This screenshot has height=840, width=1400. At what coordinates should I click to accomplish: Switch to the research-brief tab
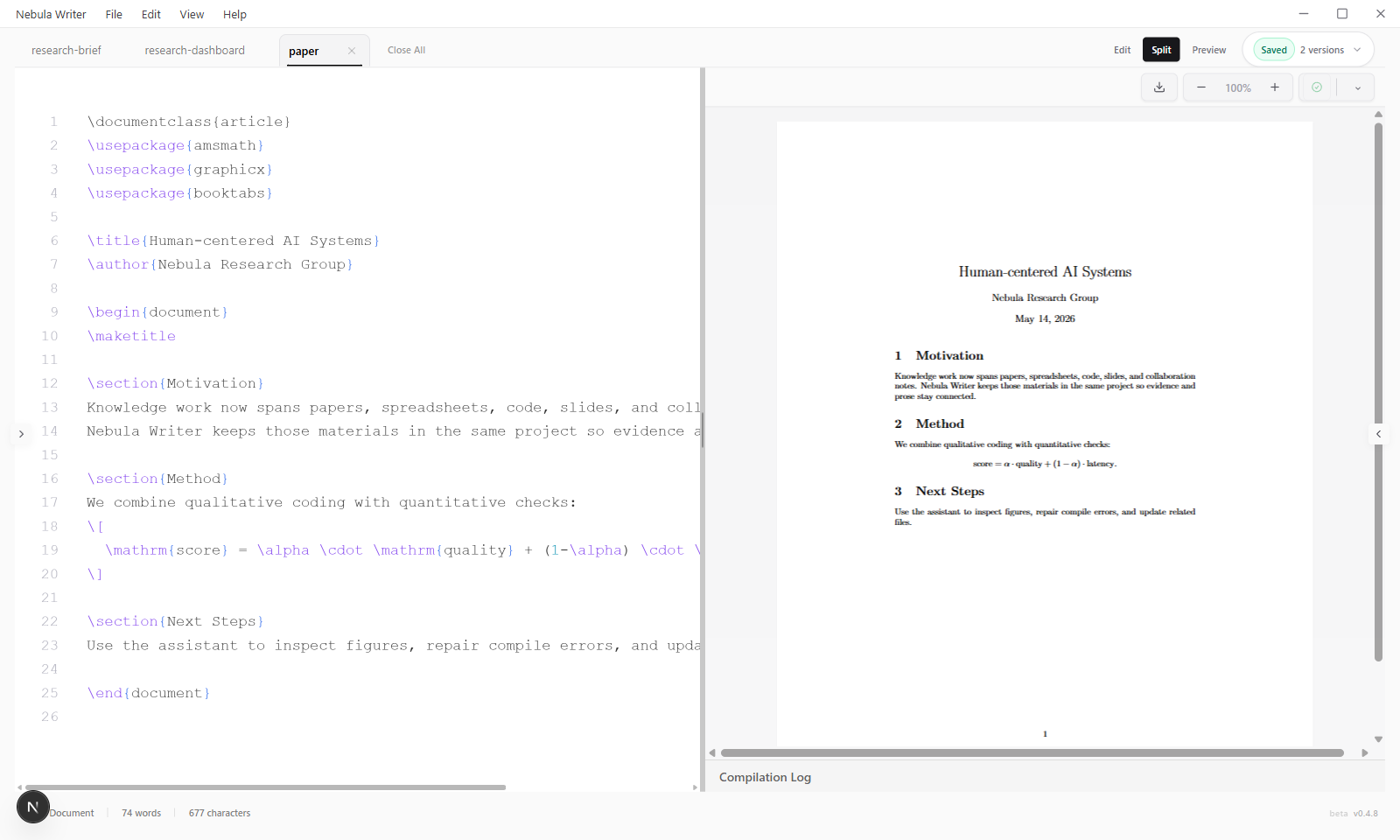[x=66, y=51]
